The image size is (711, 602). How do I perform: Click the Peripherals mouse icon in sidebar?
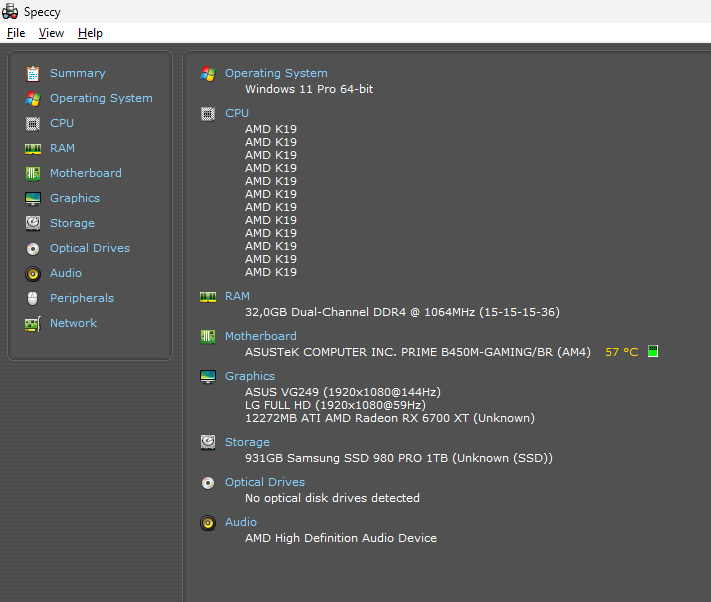point(33,298)
